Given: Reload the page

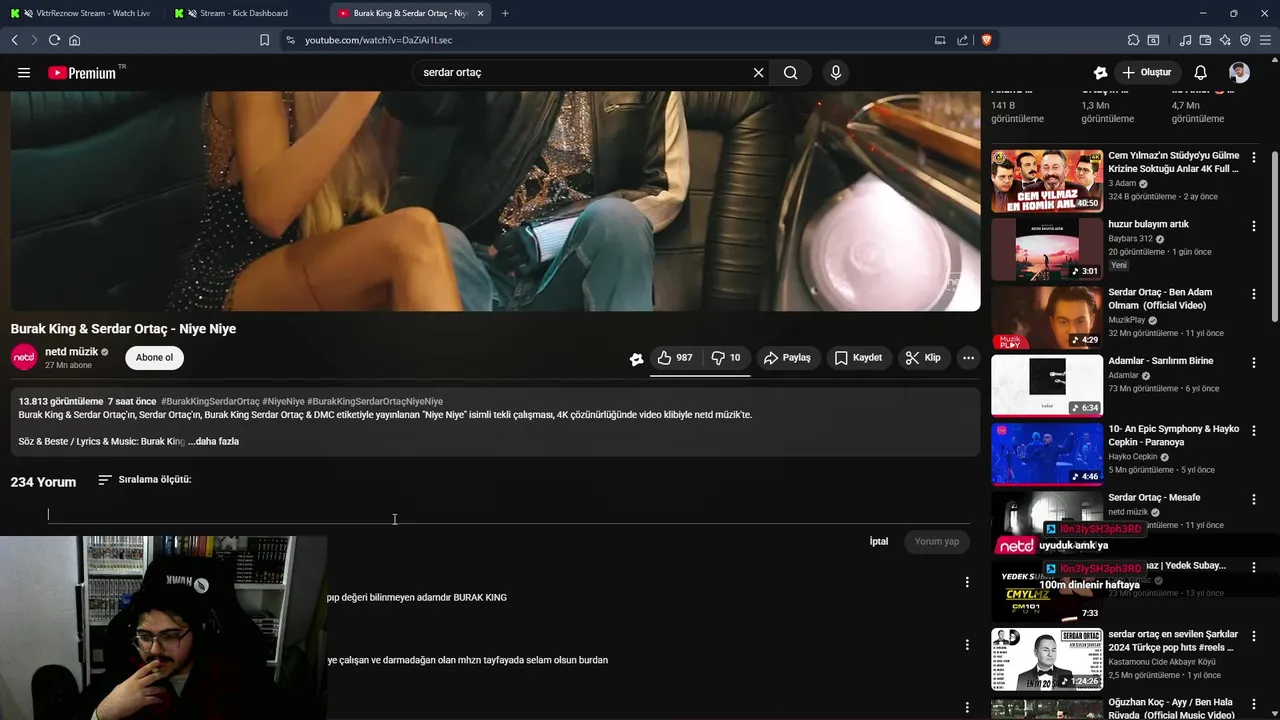Looking at the screenshot, I should (54, 40).
